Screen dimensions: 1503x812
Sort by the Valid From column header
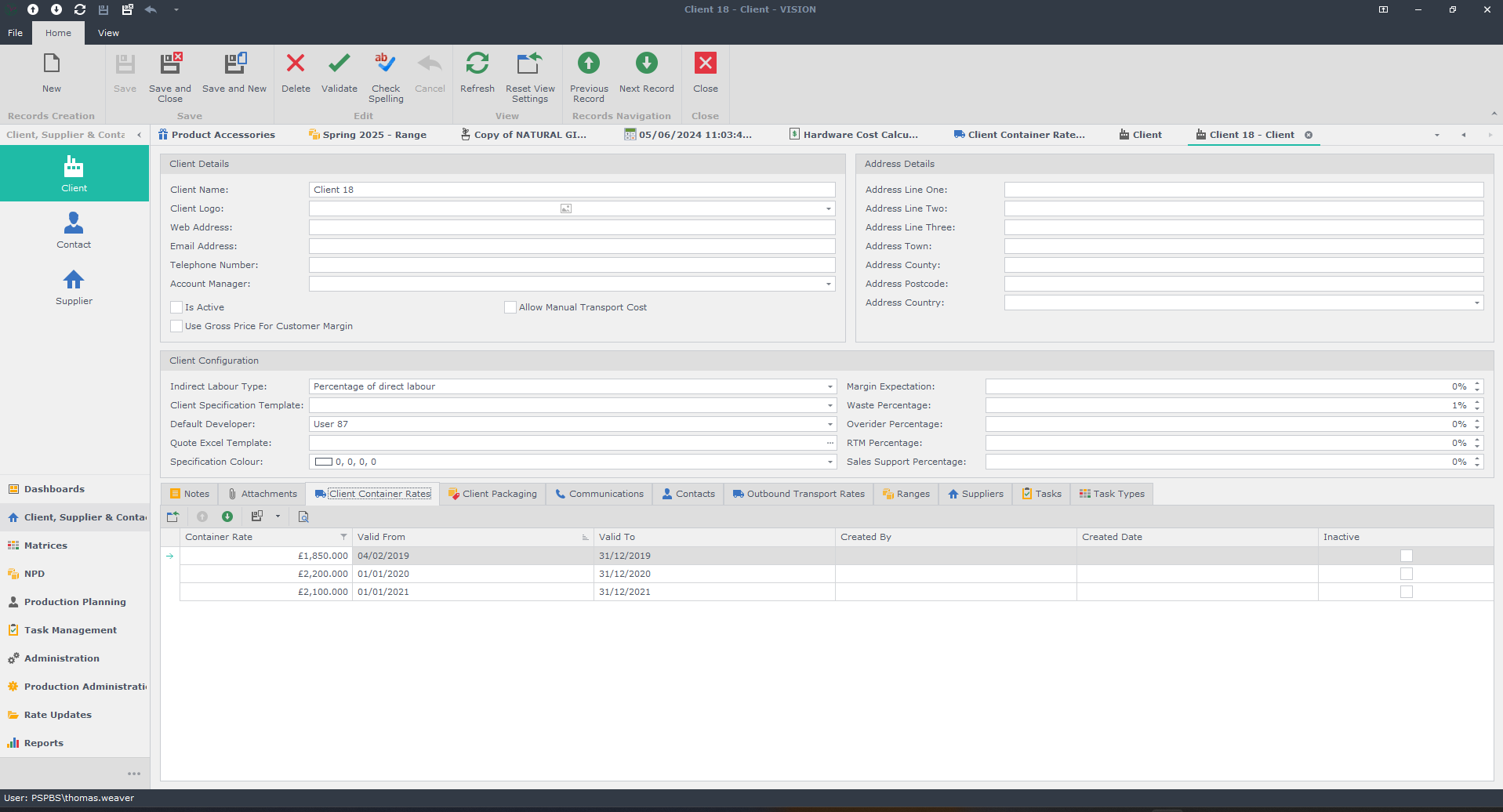pos(473,537)
